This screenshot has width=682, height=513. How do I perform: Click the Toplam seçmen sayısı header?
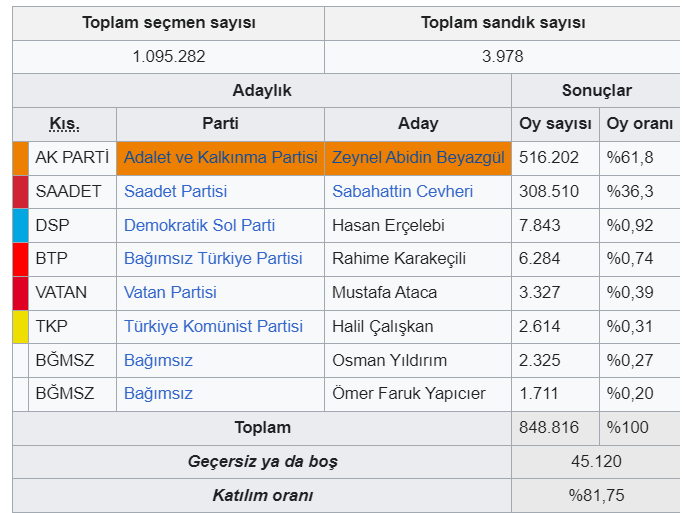[x=169, y=23]
